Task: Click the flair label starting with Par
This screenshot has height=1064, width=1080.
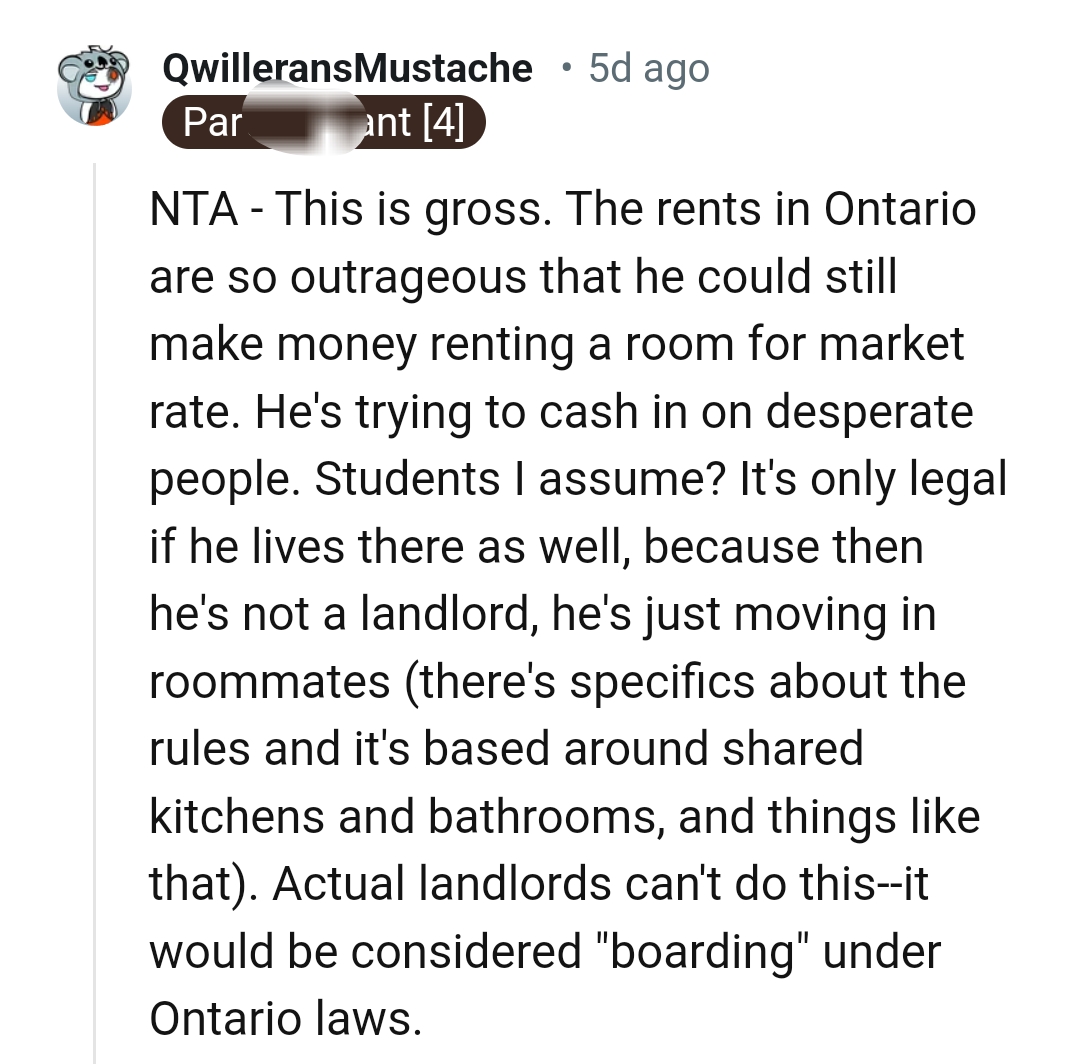Action: (210, 121)
